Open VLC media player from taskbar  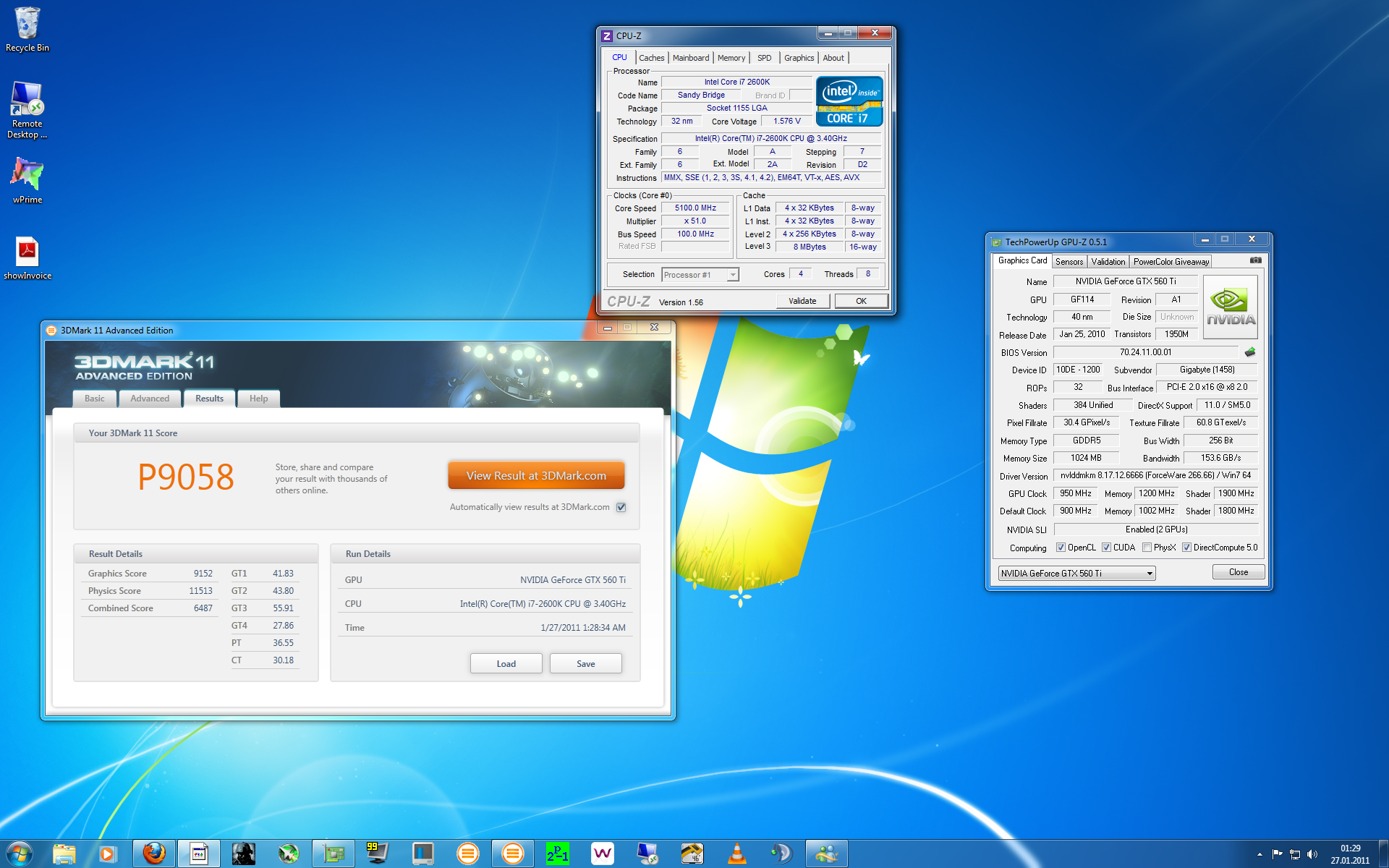tap(736, 854)
